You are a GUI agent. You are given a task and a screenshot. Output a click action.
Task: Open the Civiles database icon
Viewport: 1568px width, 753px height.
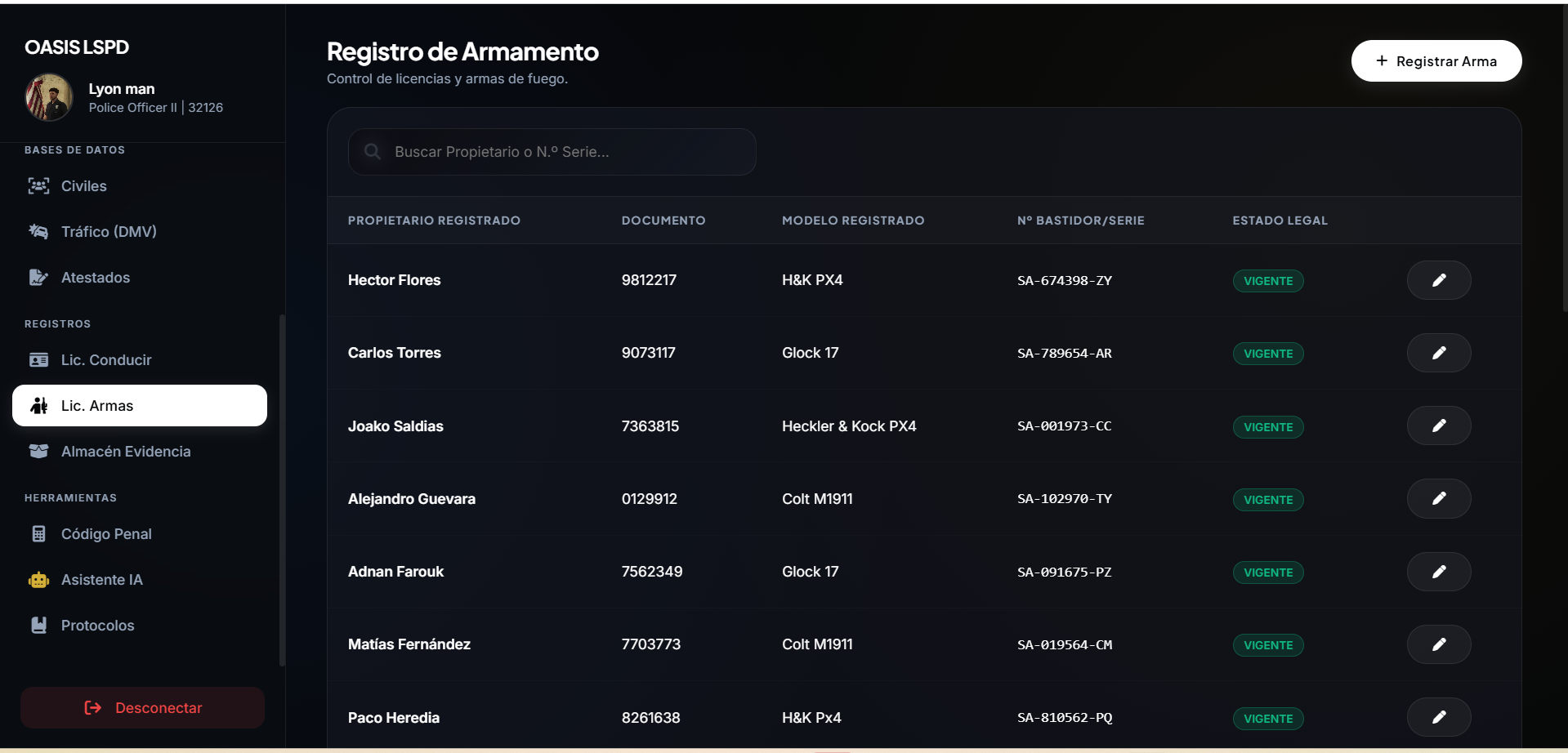38,186
